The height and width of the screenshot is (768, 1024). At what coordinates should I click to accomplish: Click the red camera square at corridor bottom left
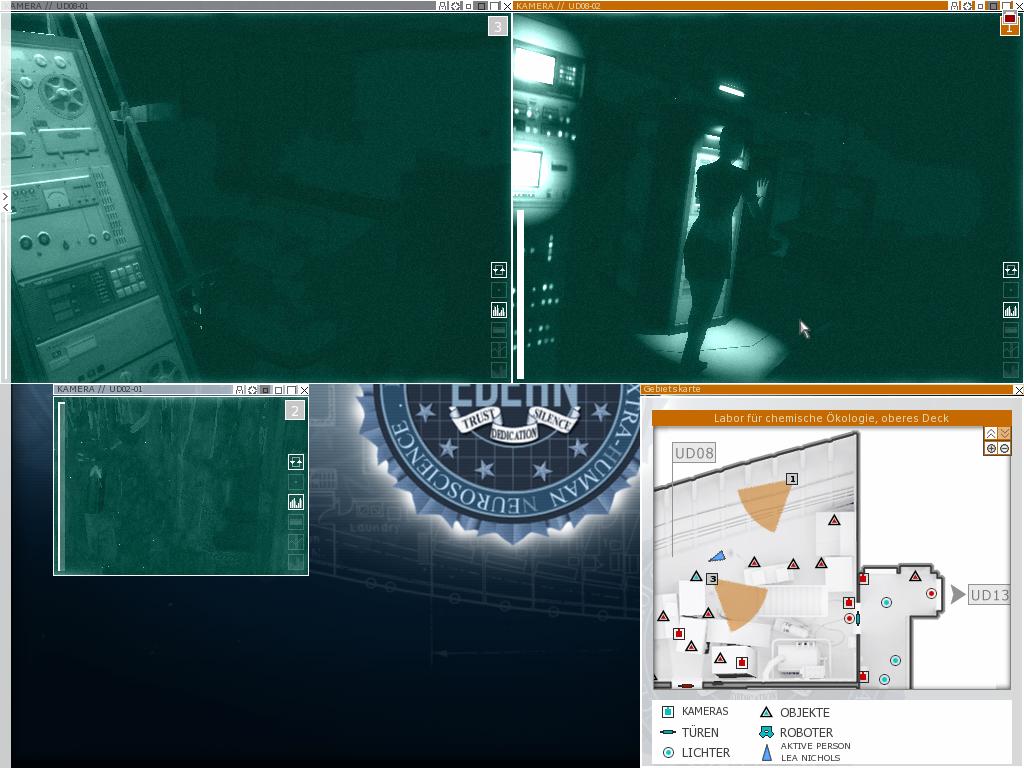tap(863, 677)
